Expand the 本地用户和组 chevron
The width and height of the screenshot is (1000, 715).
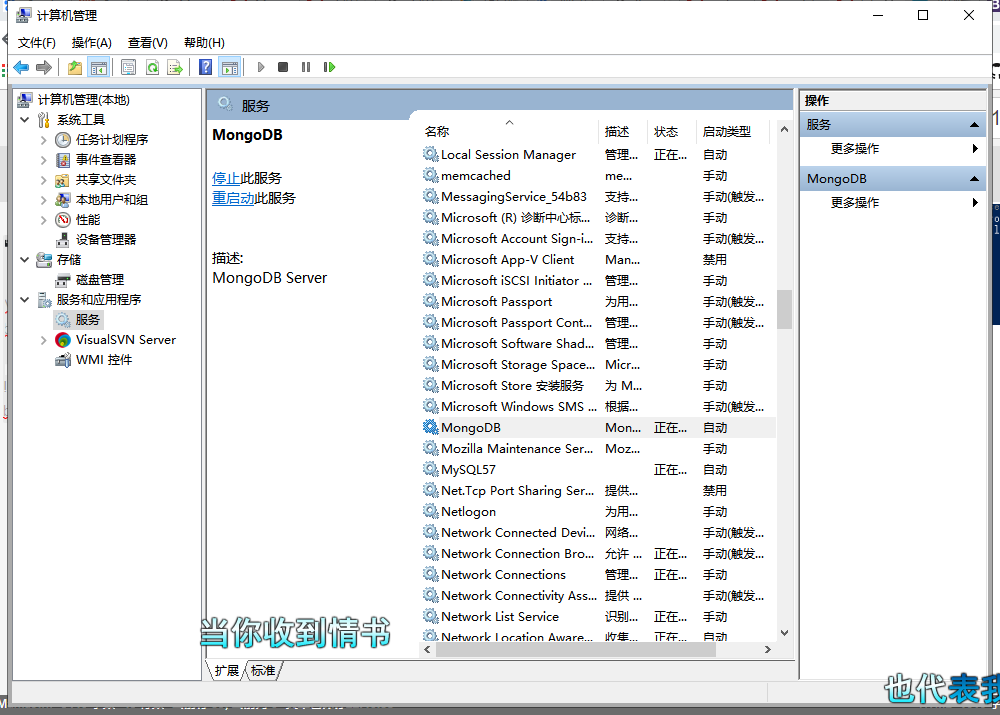click(43, 200)
